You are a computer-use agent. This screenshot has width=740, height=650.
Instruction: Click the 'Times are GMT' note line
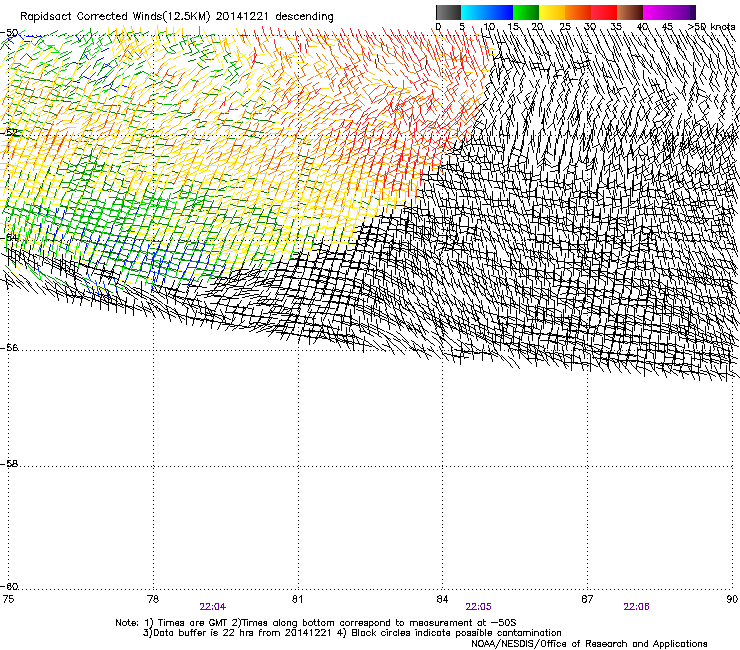click(316, 623)
